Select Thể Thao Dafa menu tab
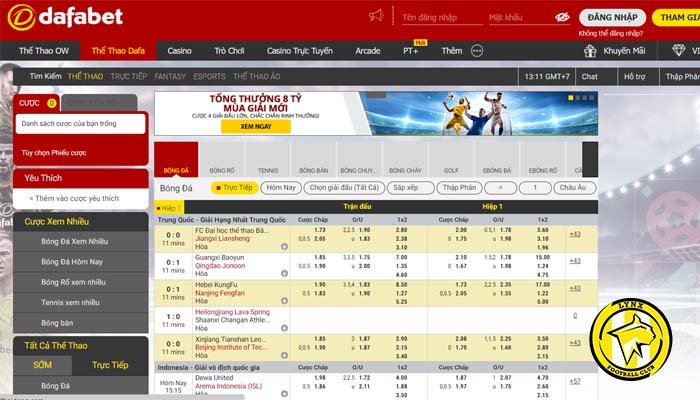 [118, 51]
